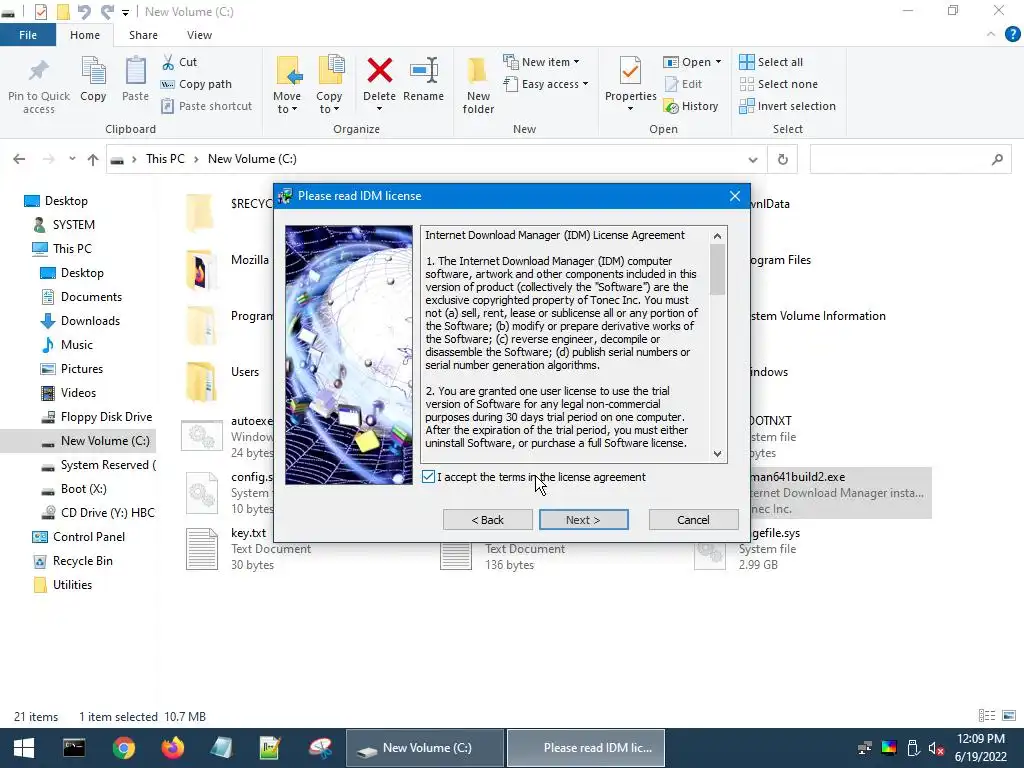Open the Move to menu

pos(287,85)
